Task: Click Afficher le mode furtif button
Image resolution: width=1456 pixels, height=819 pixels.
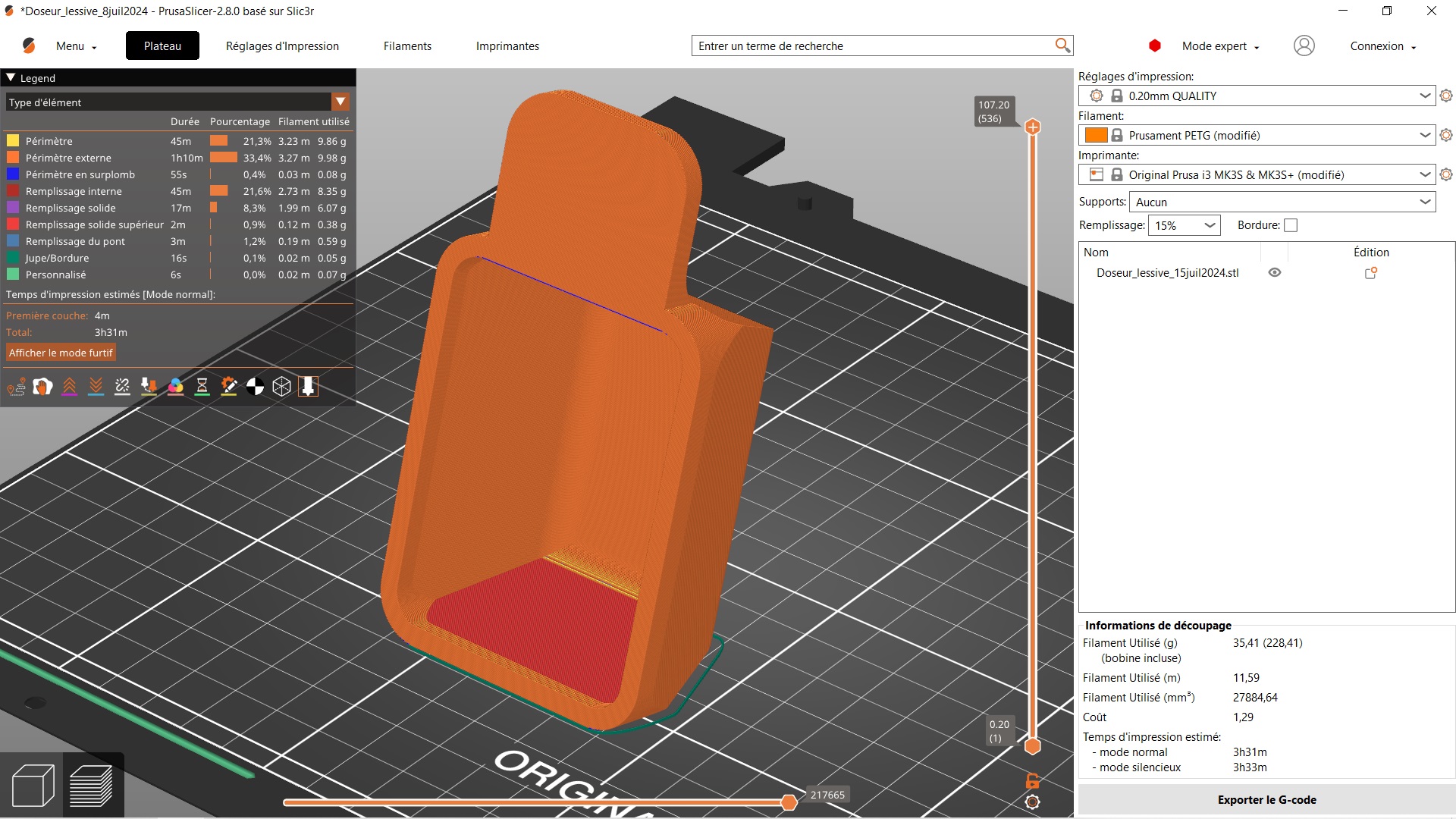Action: [x=61, y=353]
